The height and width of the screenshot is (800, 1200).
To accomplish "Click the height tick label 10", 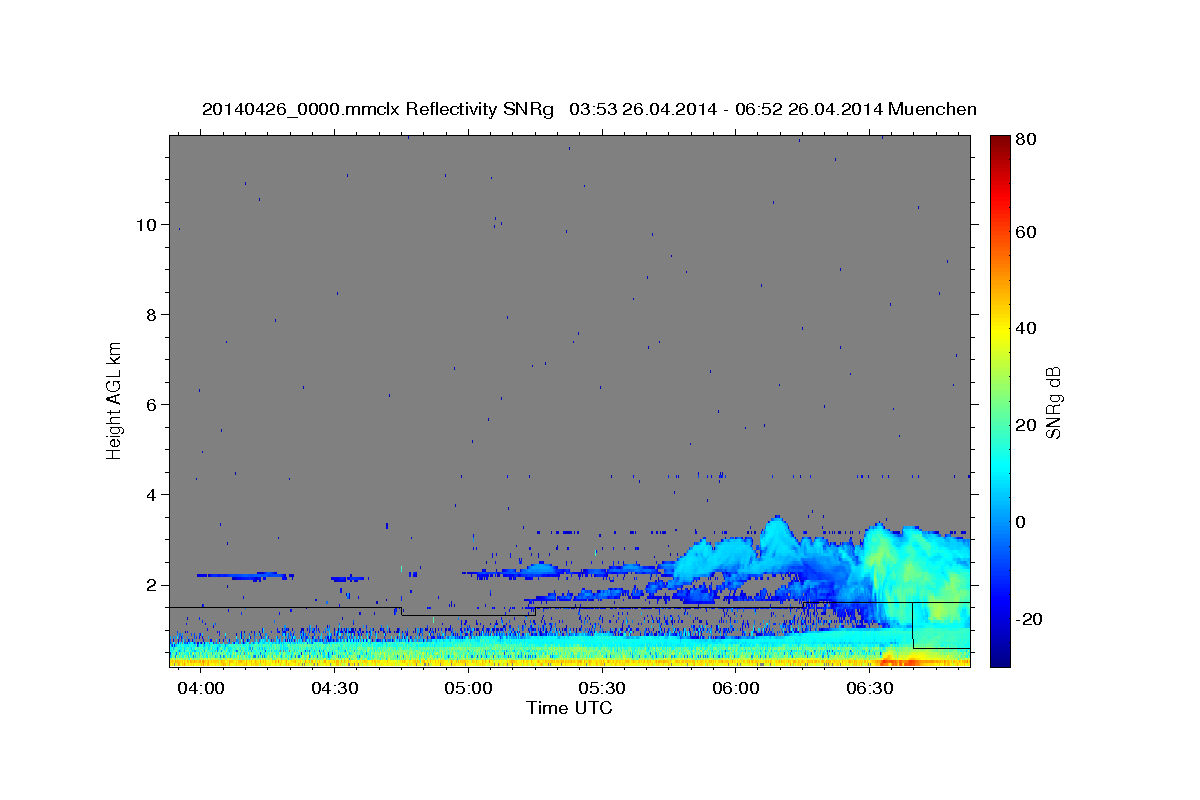I will coord(146,224).
